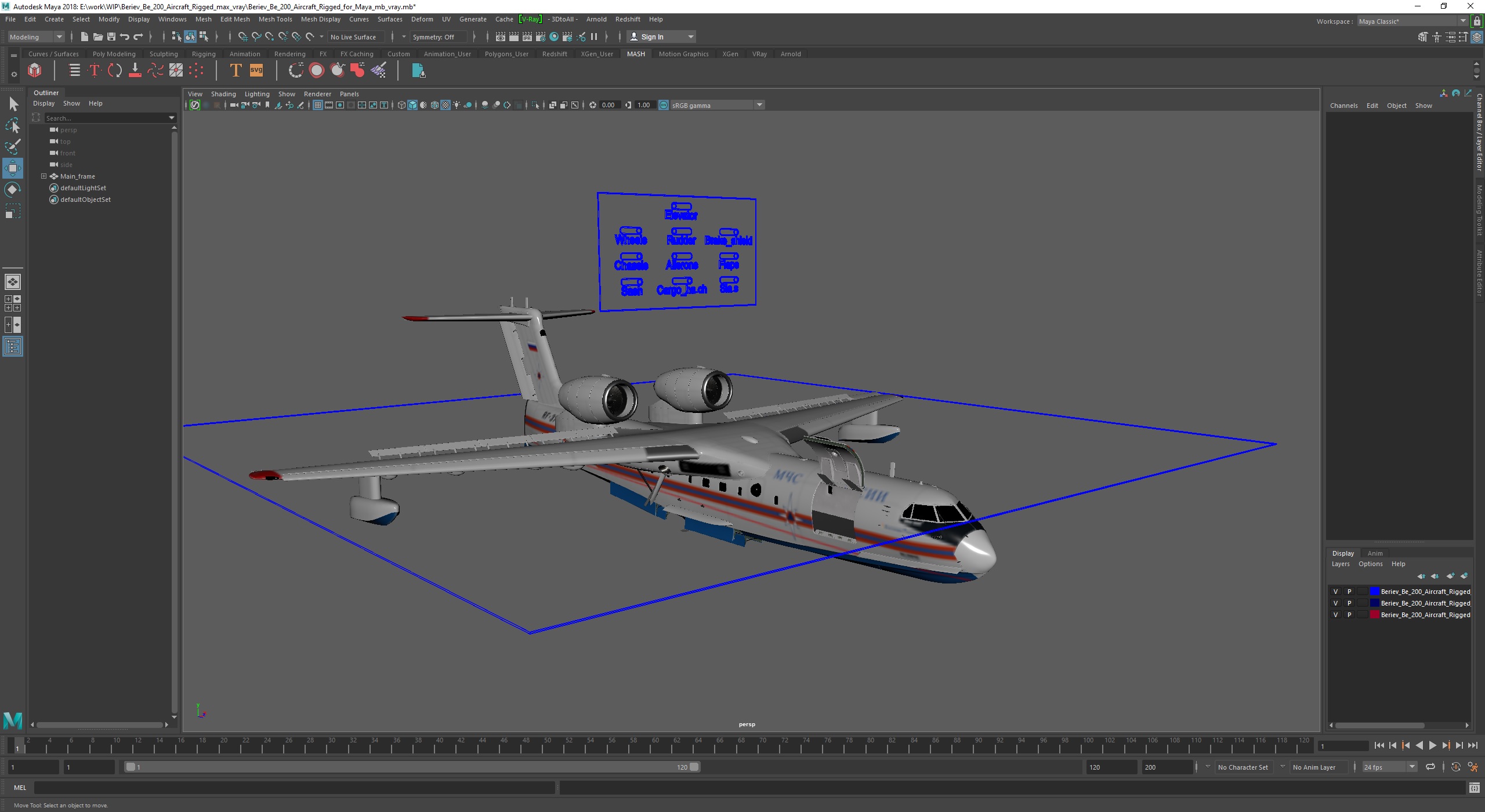Open the No Live Surface field
Image resolution: width=1485 pixels, height=812 pixels.
point(355,37)
